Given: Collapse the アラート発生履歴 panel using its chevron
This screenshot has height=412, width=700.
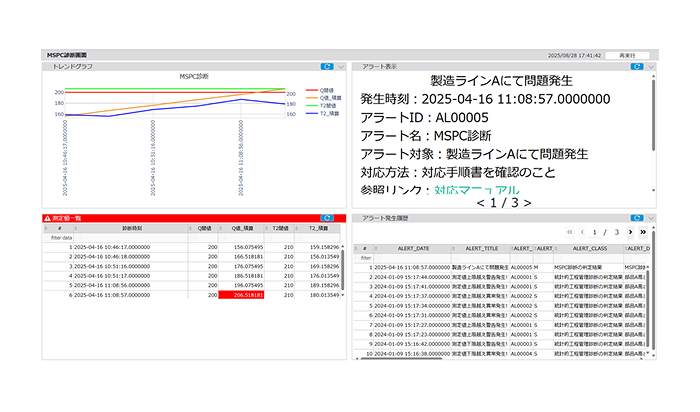Looking at the screenshot, I should [x=652, y=217].
